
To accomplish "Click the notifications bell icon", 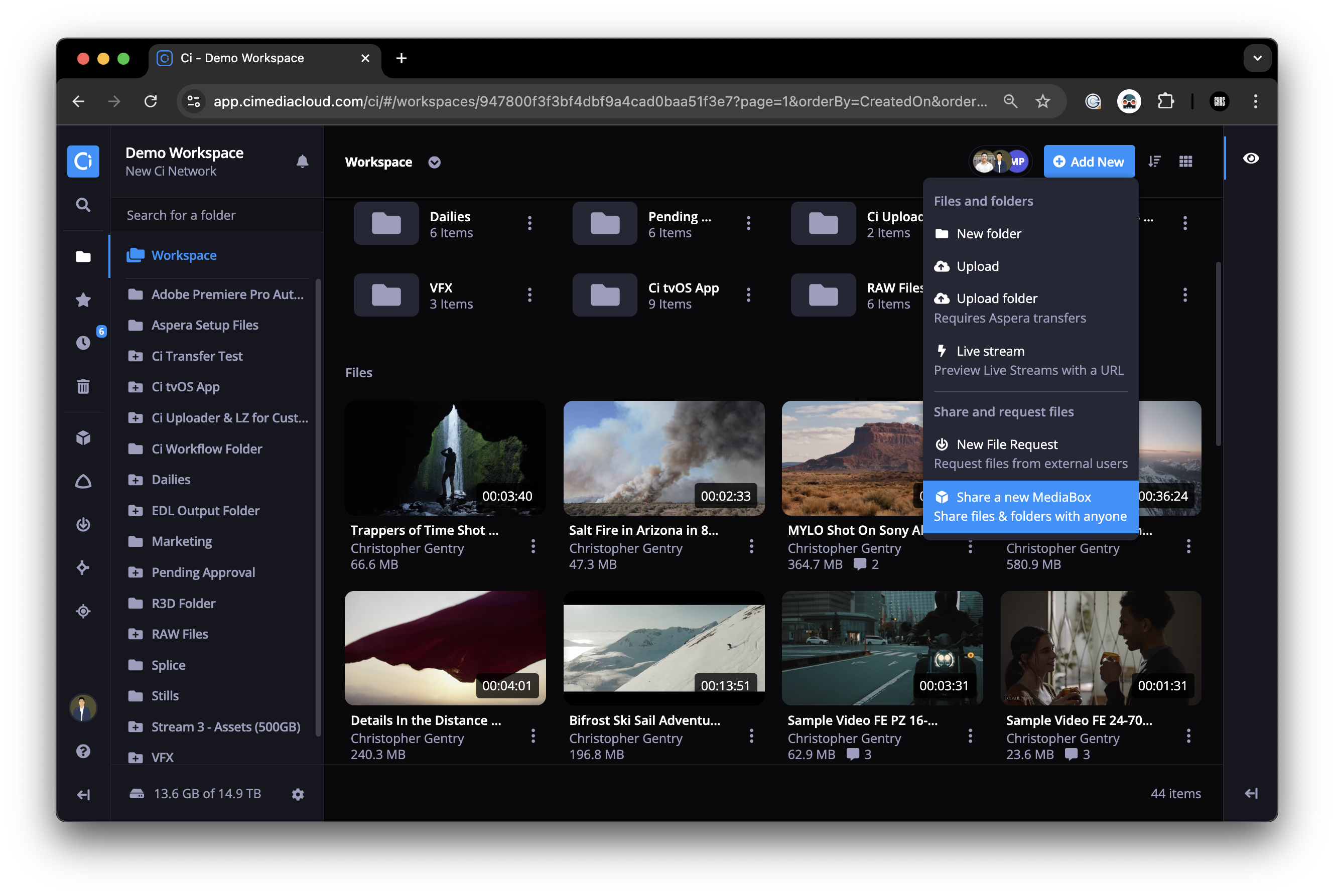I will click(x=302, y=162).
